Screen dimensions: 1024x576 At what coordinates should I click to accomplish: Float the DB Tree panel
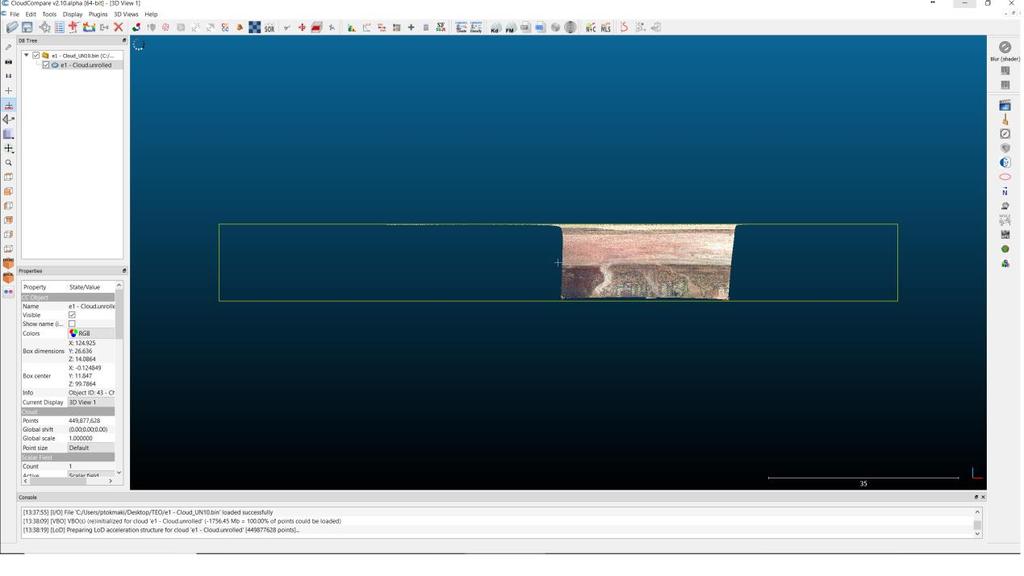pos(124,40)
